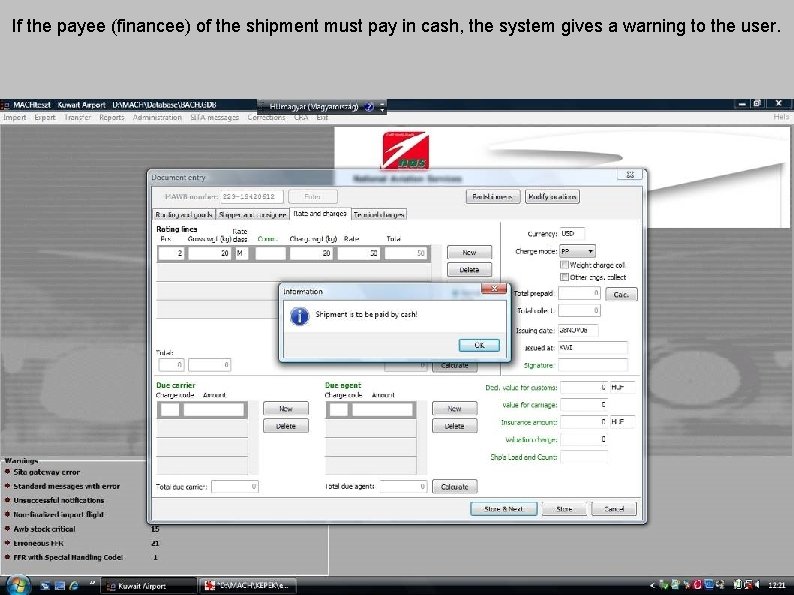This screenshot has width=794, height=595.
Task: Click the Cancel button in Document entry
Action: coord(614,509)
